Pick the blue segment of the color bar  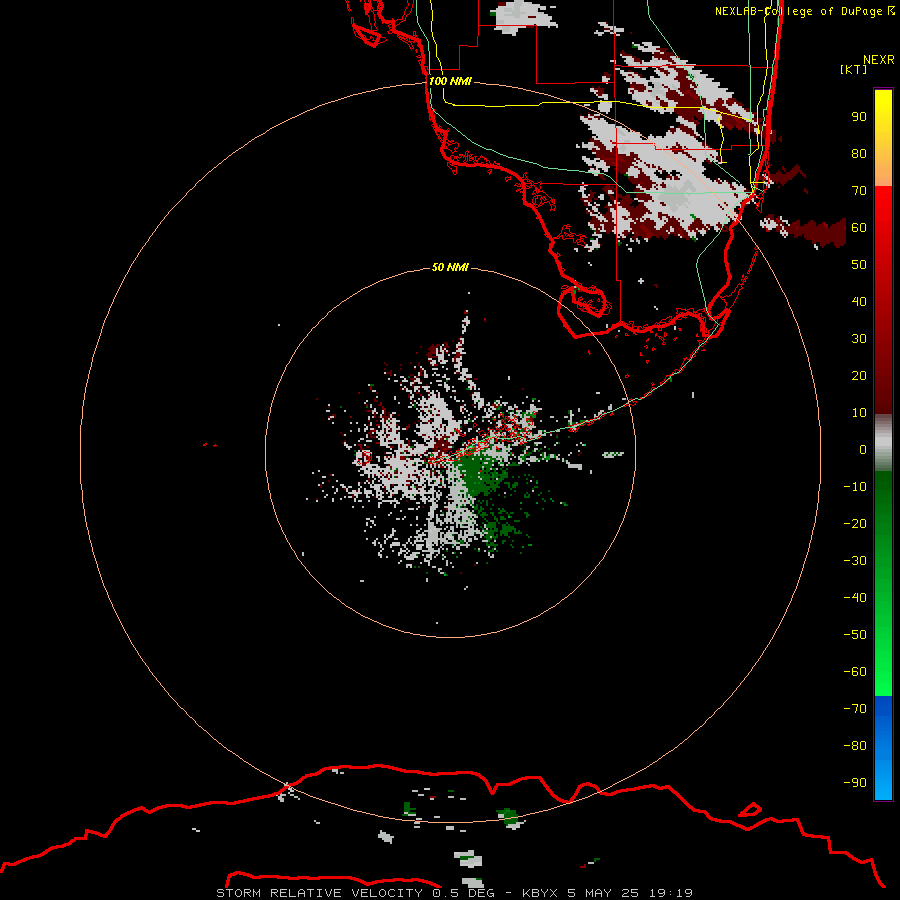pos(883,747)
